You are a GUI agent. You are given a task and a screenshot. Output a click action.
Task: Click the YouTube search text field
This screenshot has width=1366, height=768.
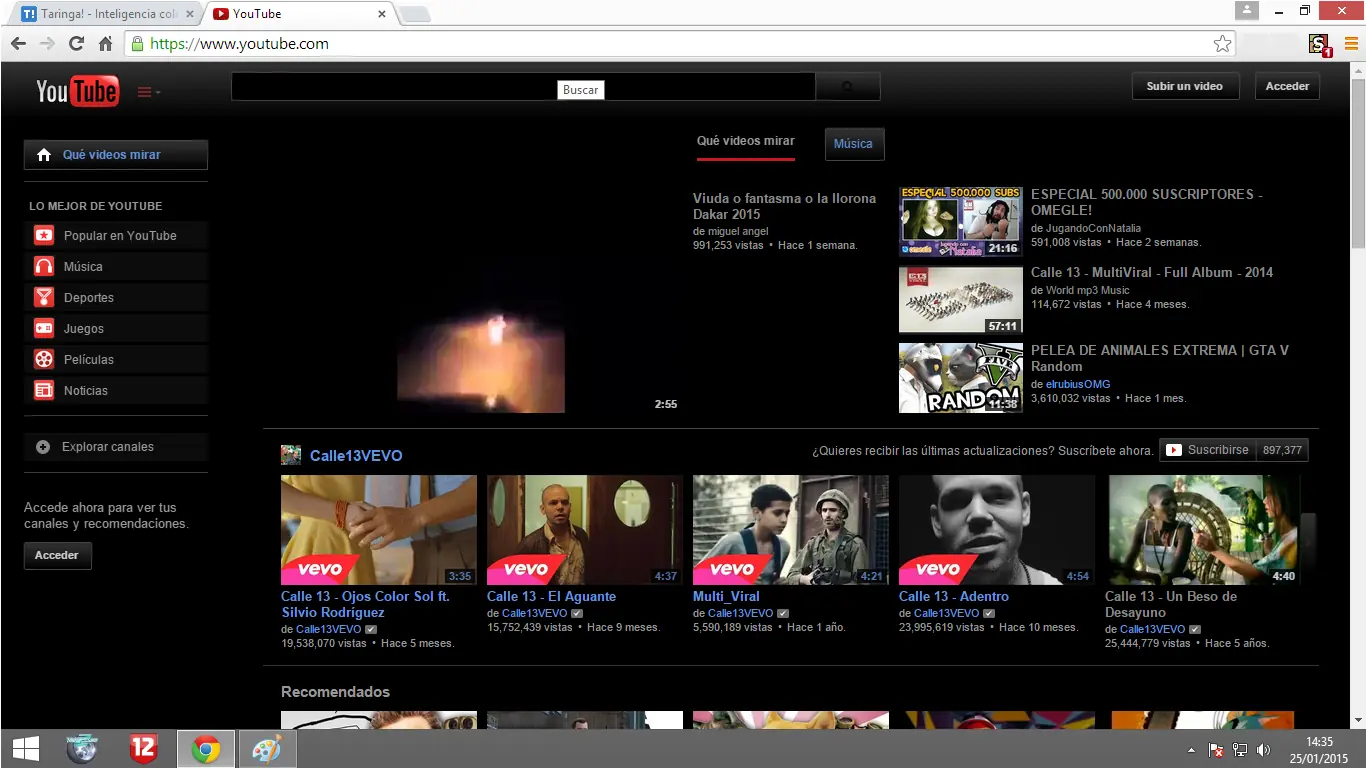coord(523,87)
